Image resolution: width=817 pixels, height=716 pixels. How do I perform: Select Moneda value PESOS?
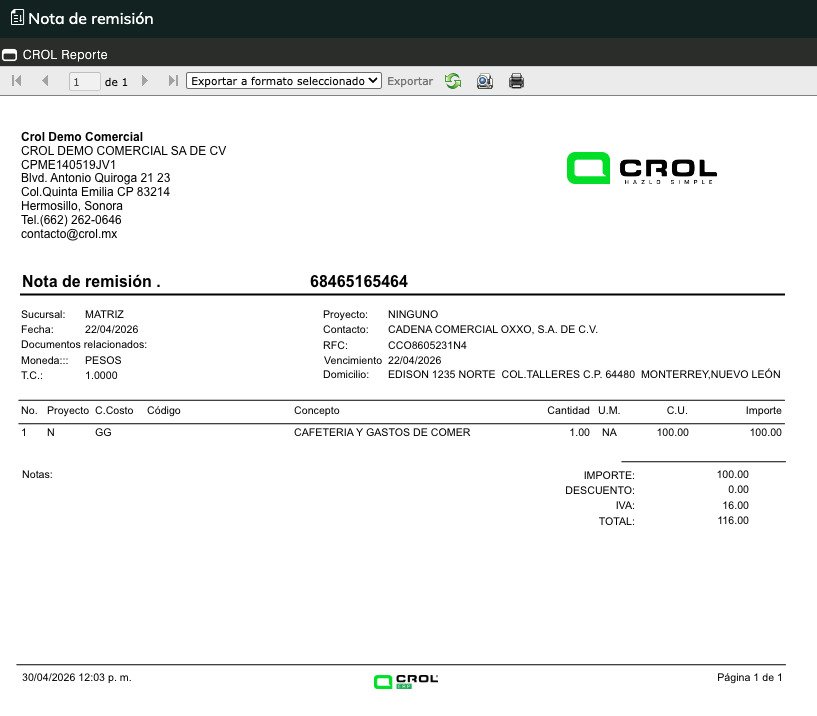pos(103,360)
